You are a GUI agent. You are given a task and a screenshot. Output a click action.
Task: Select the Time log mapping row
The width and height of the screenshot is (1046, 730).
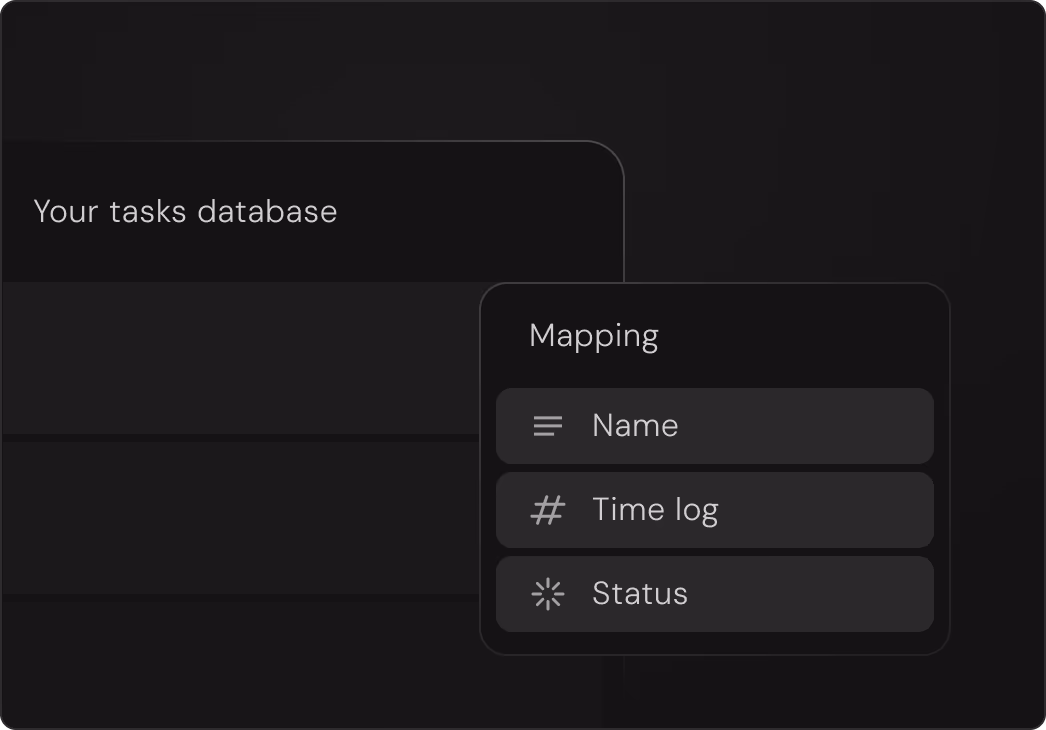click(x=714, y=510)
